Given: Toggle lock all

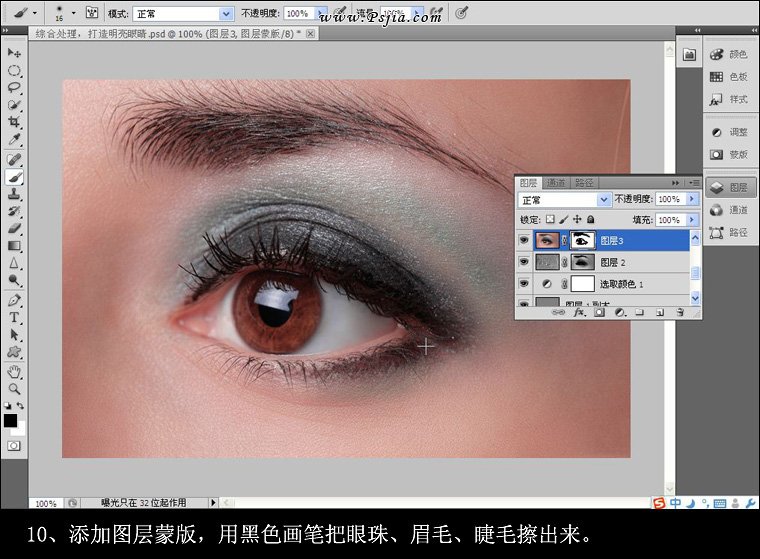Looking at the screenshot, I should pos(590,219).
